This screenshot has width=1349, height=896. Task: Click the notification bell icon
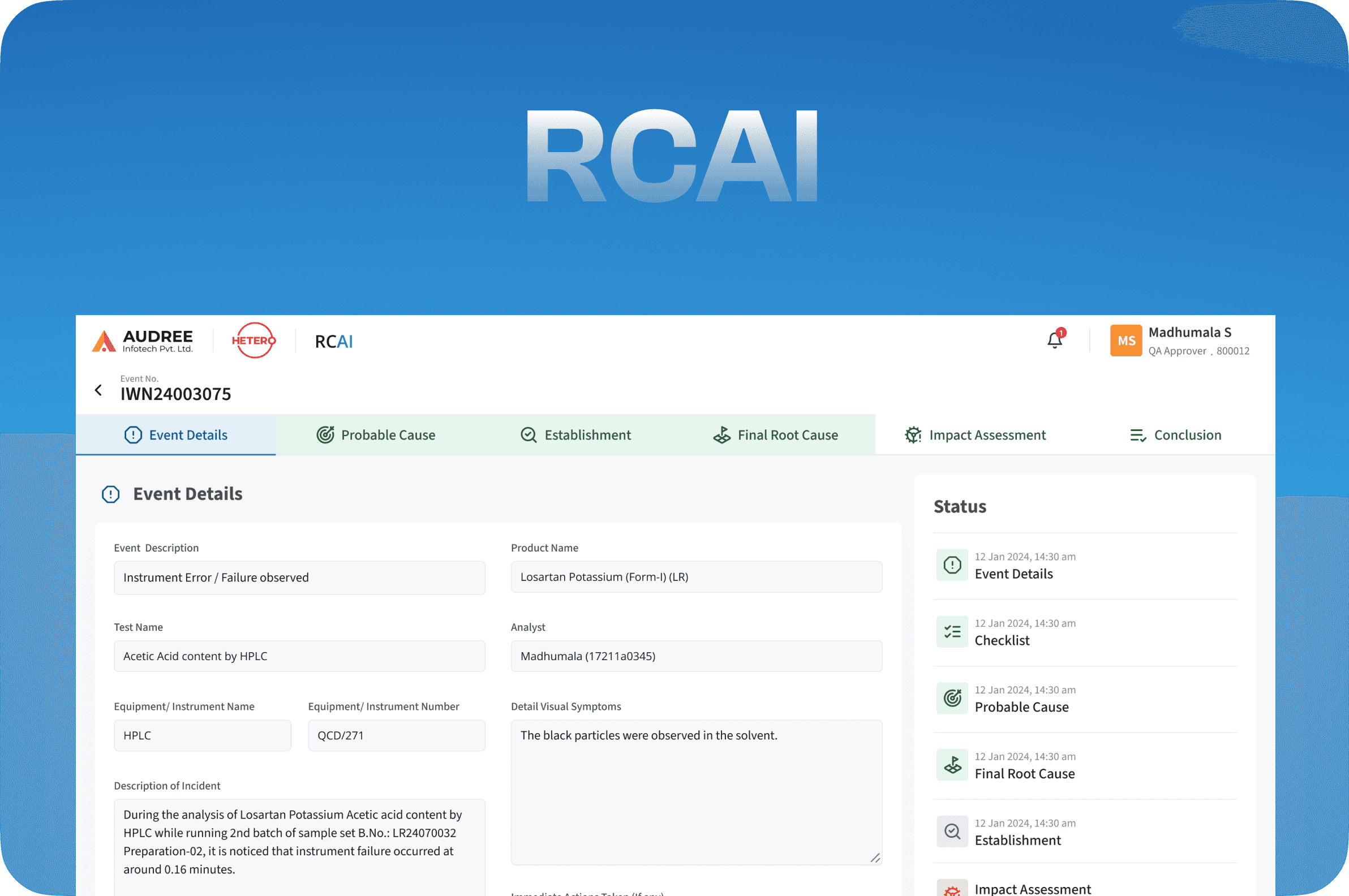pos(1054,341)
